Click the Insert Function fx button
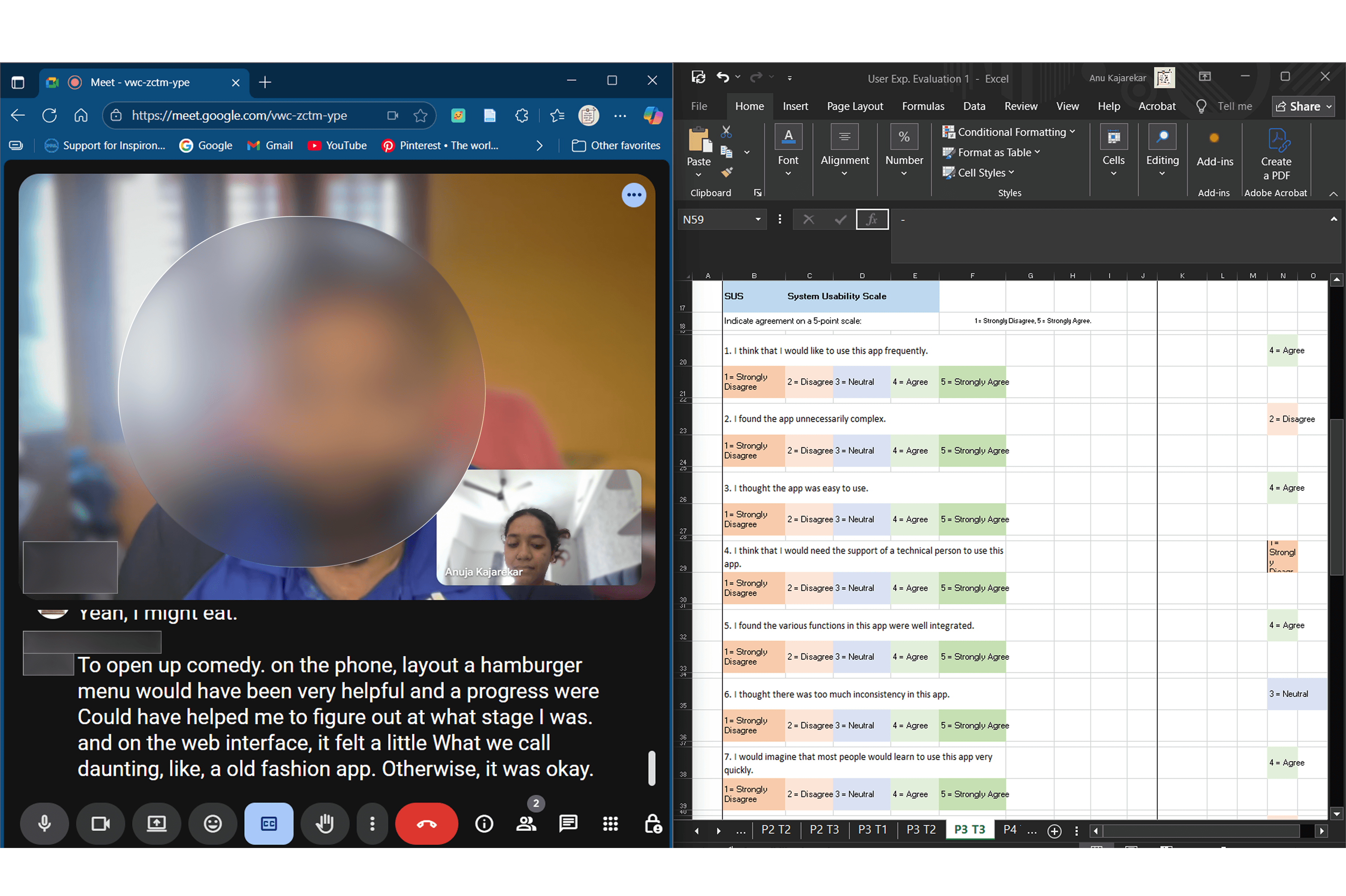 (x=871, y=219)
